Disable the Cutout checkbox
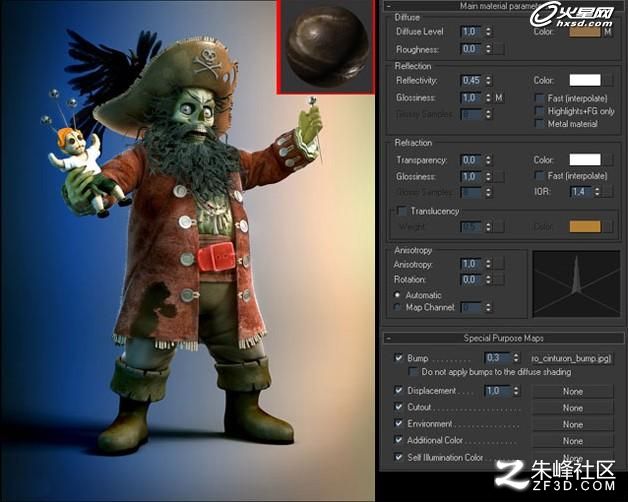The image size is (628, 502). pyautogui.click(x=399, y=407)
